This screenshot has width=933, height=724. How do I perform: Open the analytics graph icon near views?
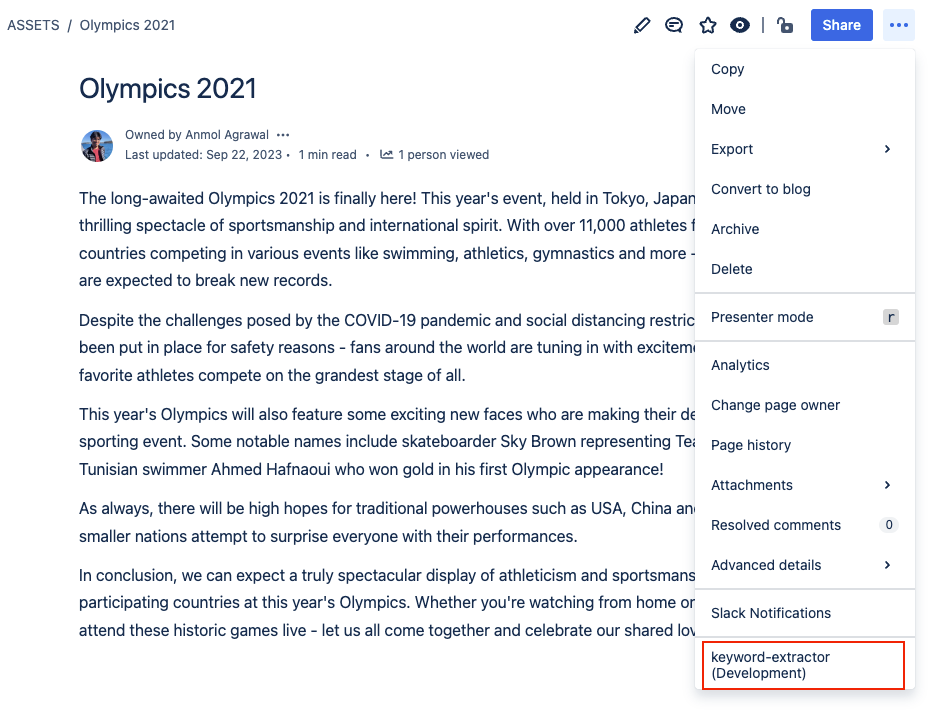click(386, 154)
